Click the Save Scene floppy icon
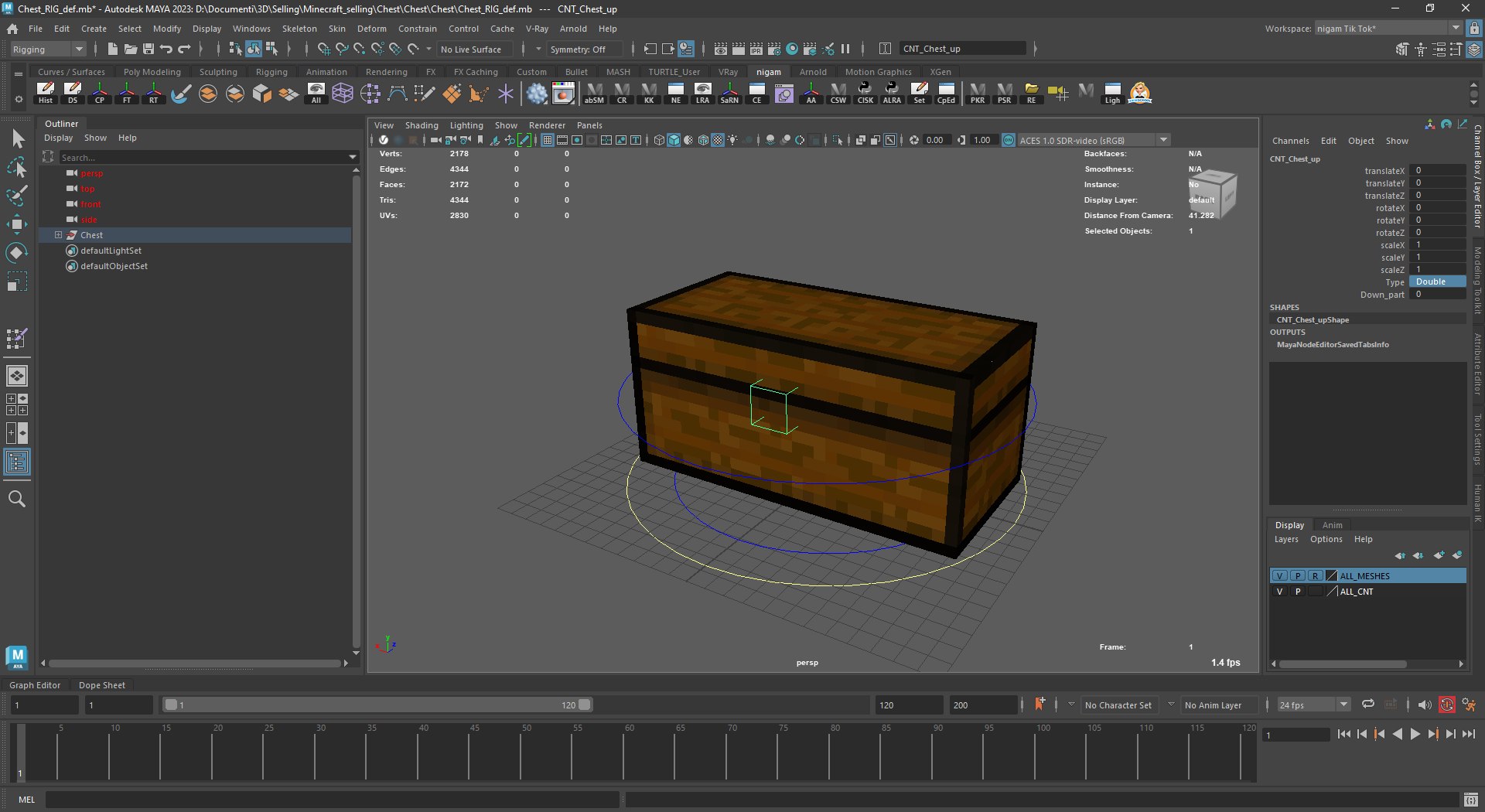The image size is (1485, 812). (x=148, y=49)
